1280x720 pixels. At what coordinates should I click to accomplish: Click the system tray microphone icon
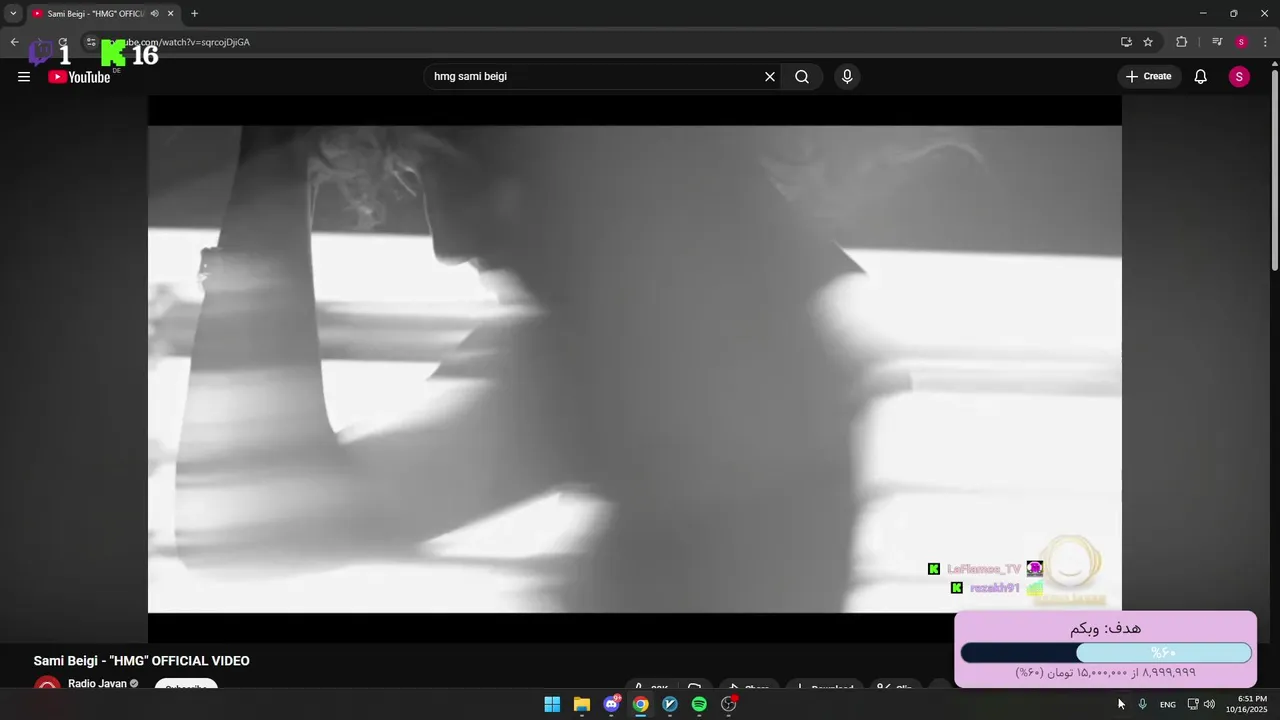(1142, 704)
